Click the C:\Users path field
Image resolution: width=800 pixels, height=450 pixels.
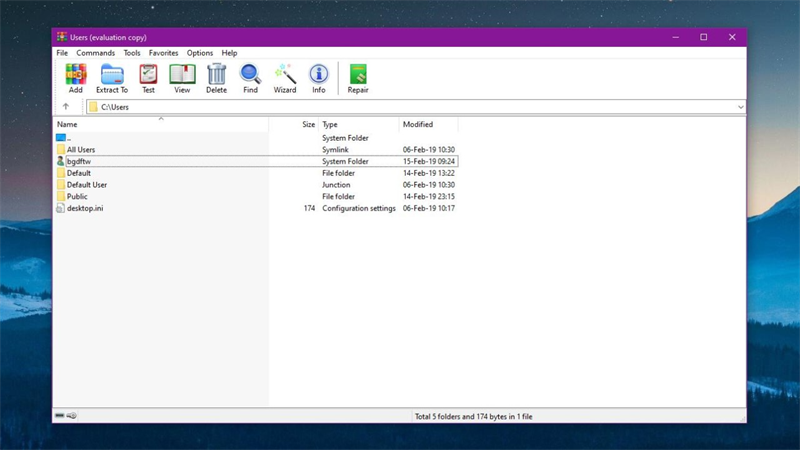click(416, 107)
